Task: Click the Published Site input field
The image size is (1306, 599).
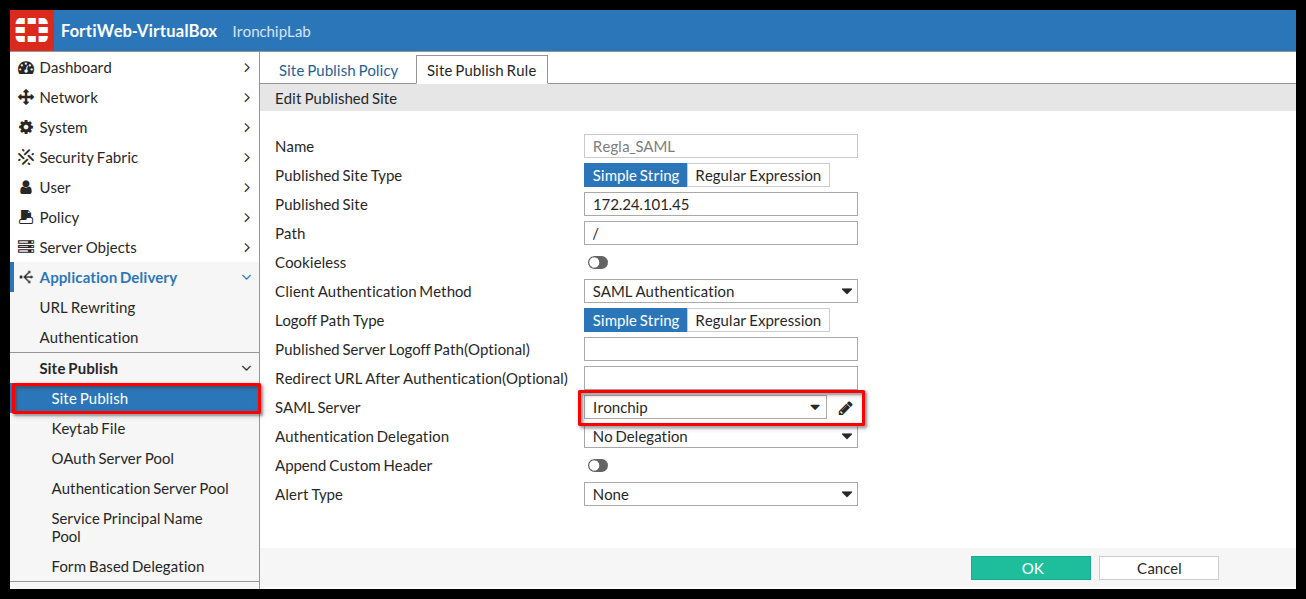Action: (720, 205)
